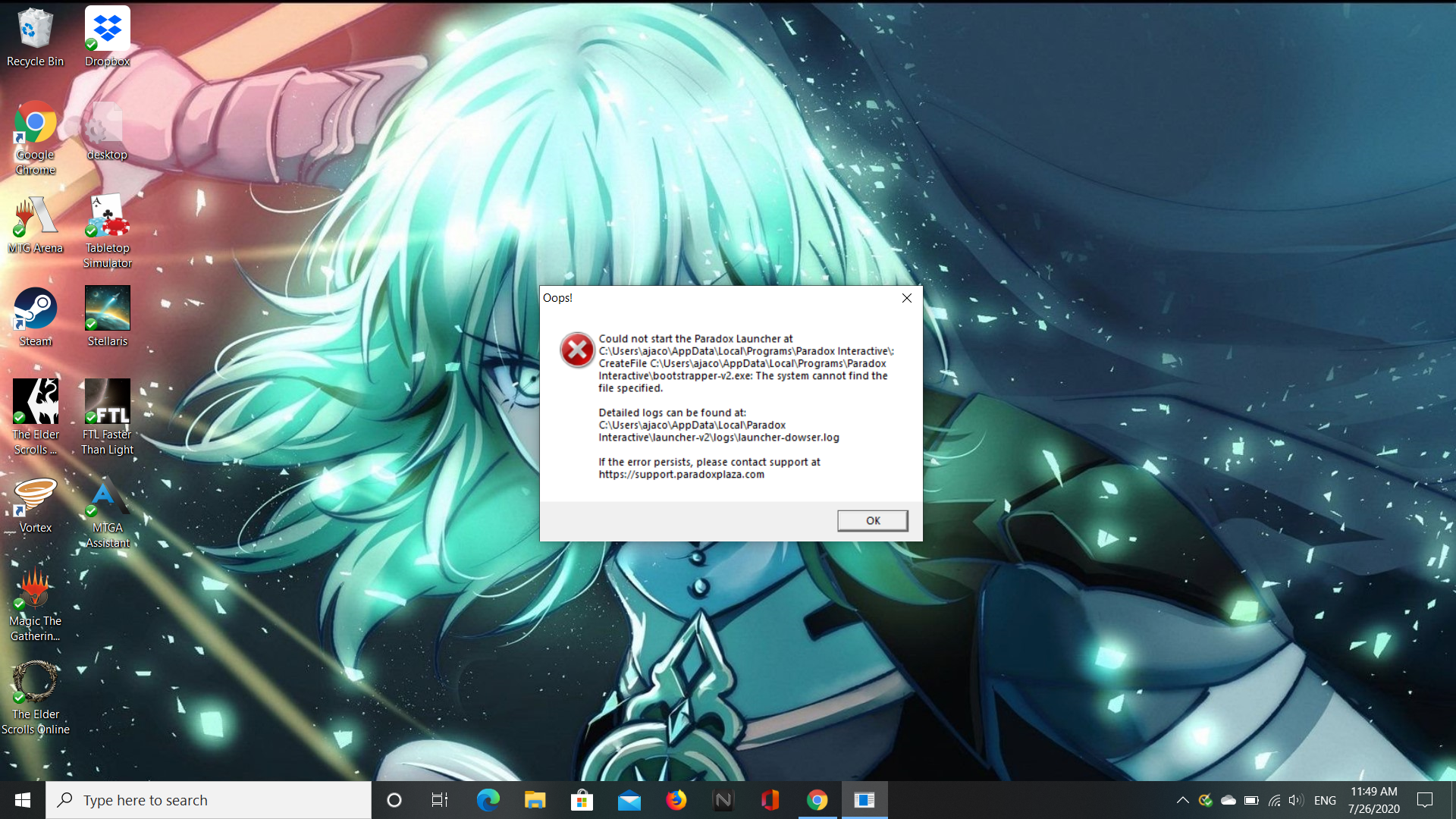
Task: Open the Windows Start menu
Action: coord(23,800)
